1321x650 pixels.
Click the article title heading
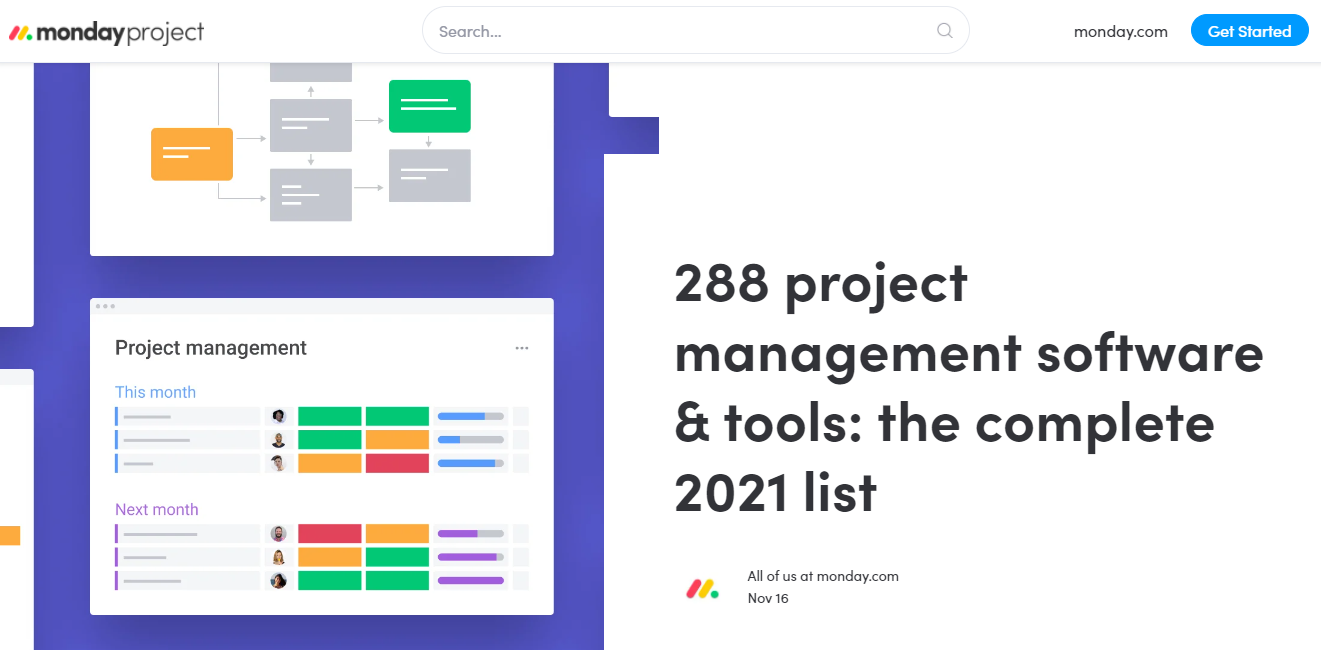click(968, 388)
